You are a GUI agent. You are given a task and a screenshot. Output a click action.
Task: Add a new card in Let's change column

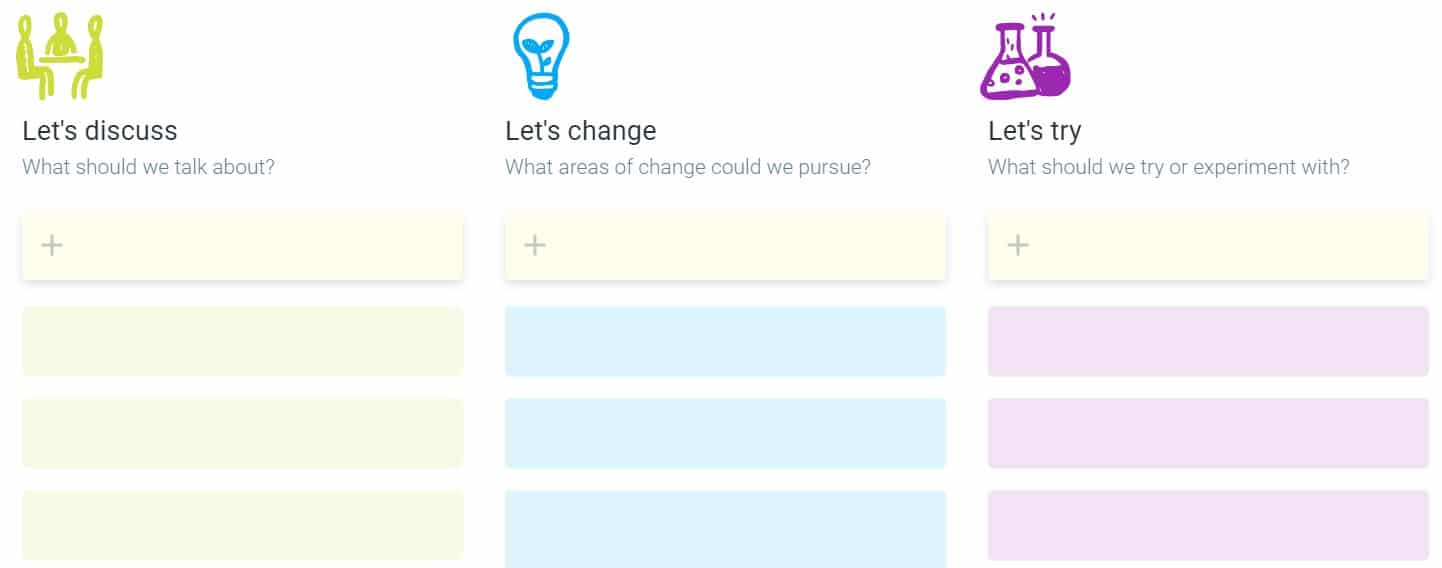click(x=725, y=246)
